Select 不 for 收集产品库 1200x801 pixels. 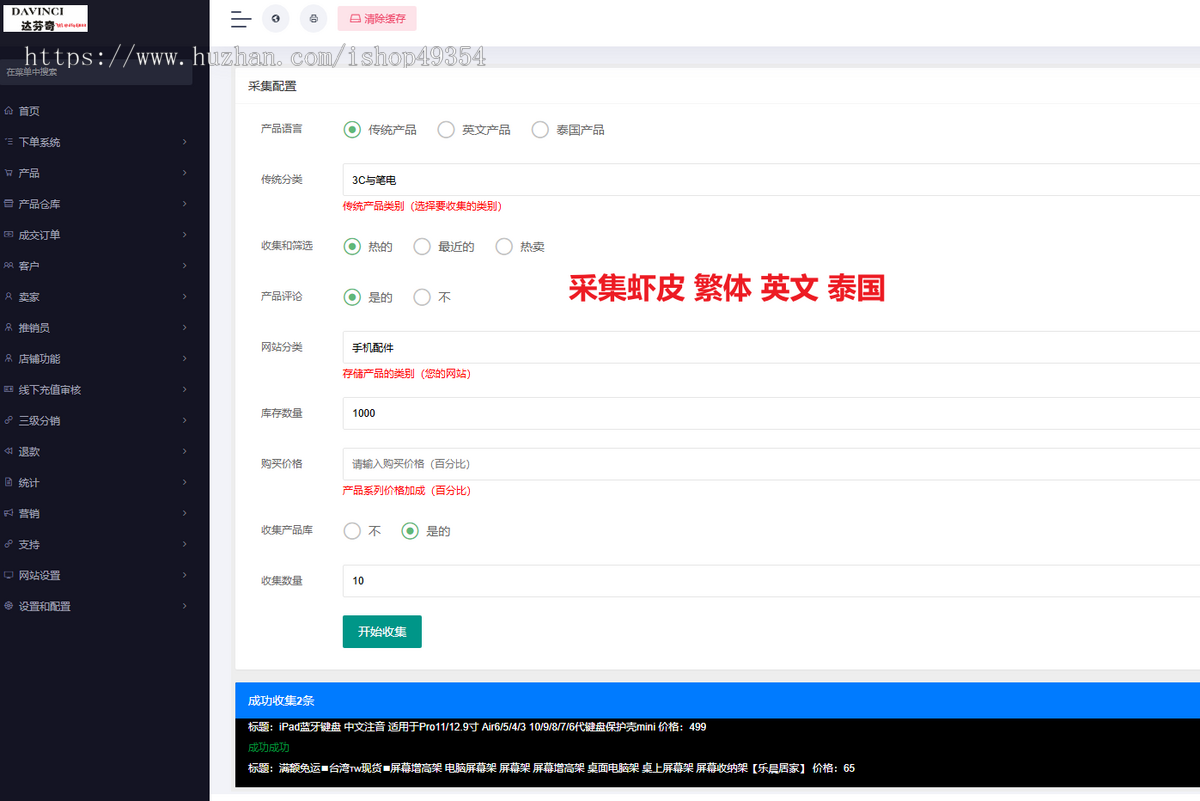(351, 531)
